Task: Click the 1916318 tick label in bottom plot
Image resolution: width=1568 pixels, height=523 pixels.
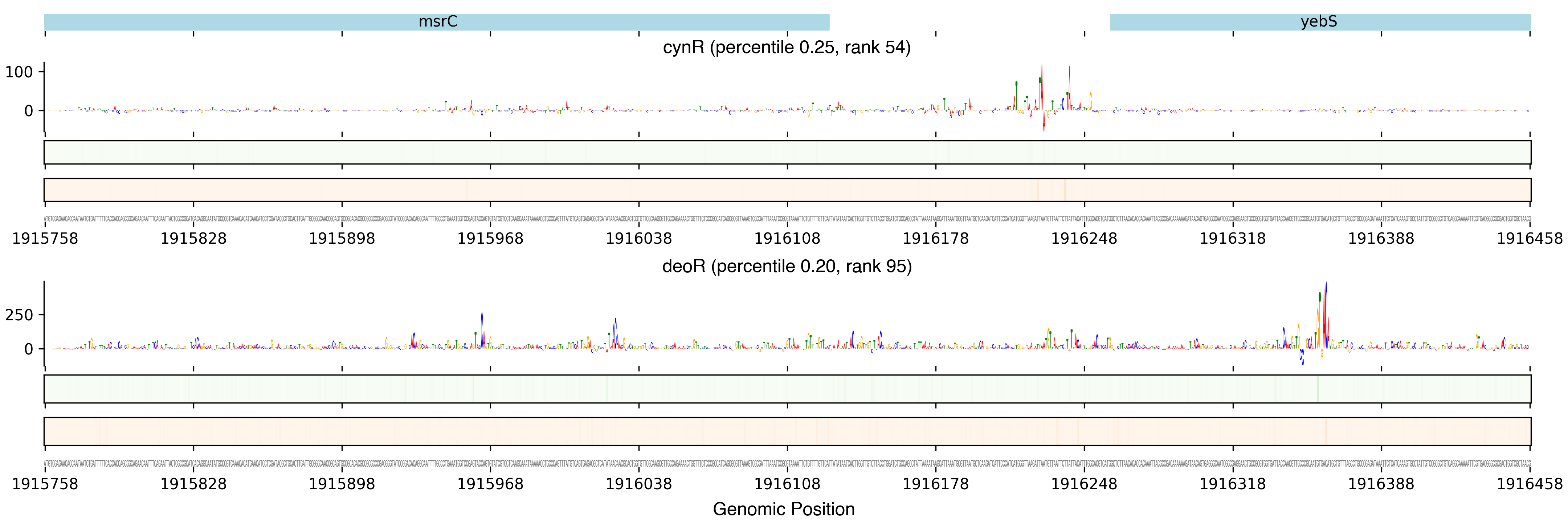Action: pos(1232,484)
